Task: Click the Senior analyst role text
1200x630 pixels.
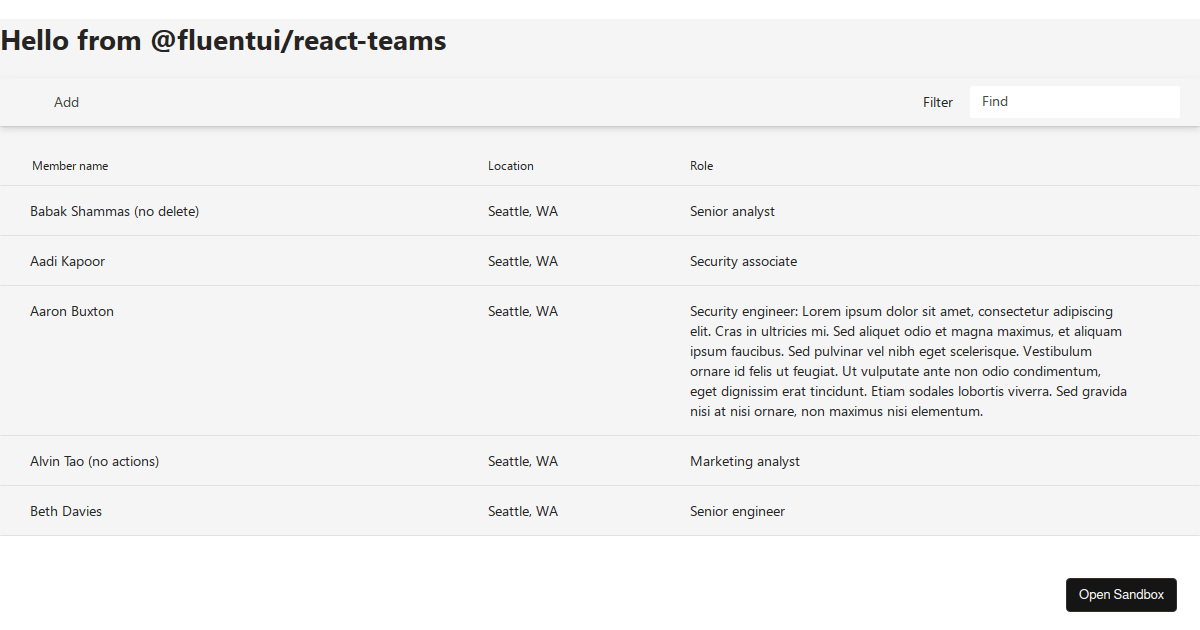Action: pyautogui.click(x=733, y=211)
